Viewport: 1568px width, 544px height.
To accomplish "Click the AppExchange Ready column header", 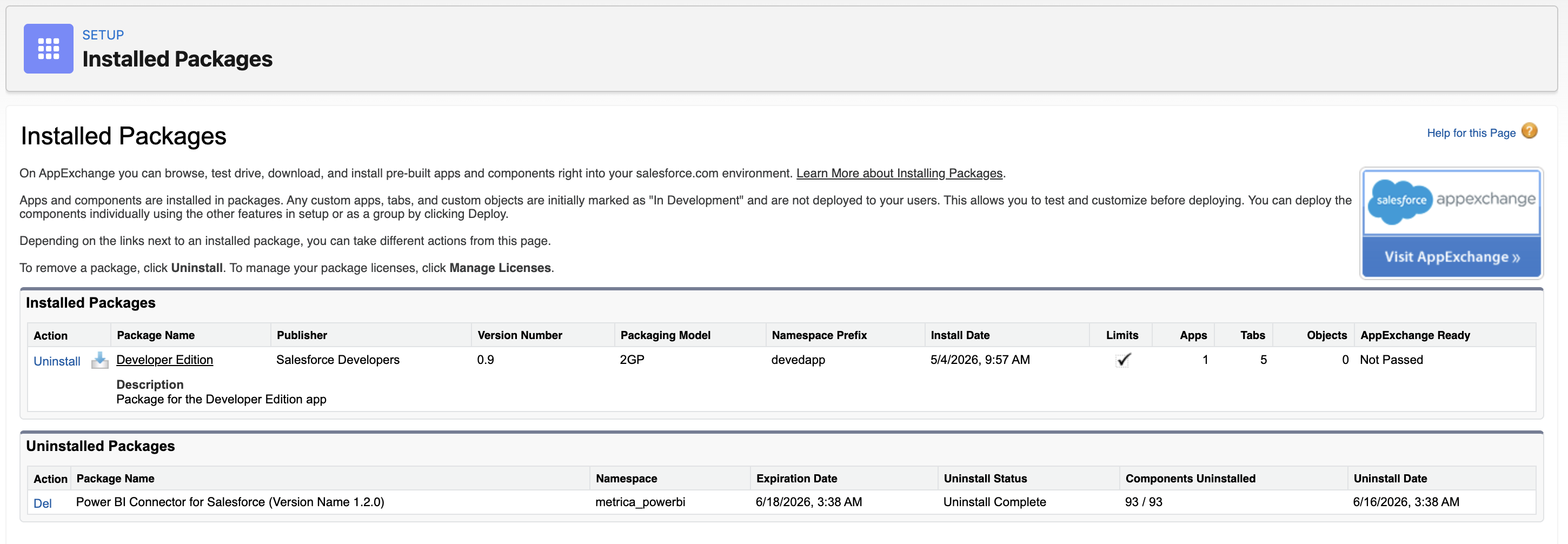I will (1414, 335).
